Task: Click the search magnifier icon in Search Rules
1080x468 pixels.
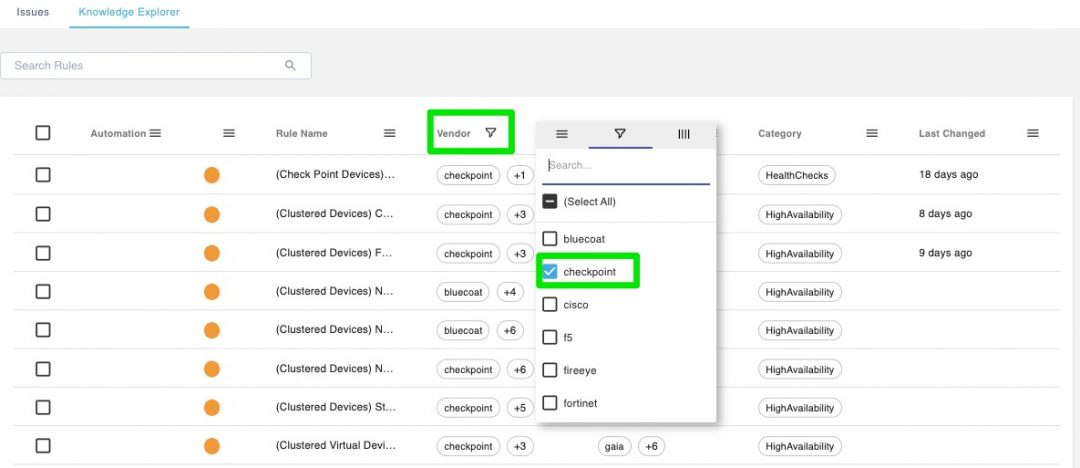Action: 291,66
